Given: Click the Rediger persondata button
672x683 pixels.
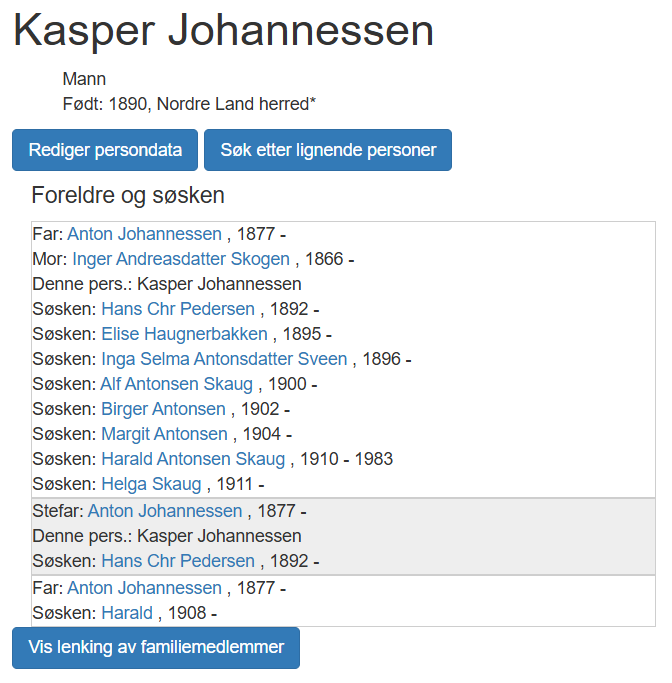Looking at the screenshot, I should click(x=105, y=150).
